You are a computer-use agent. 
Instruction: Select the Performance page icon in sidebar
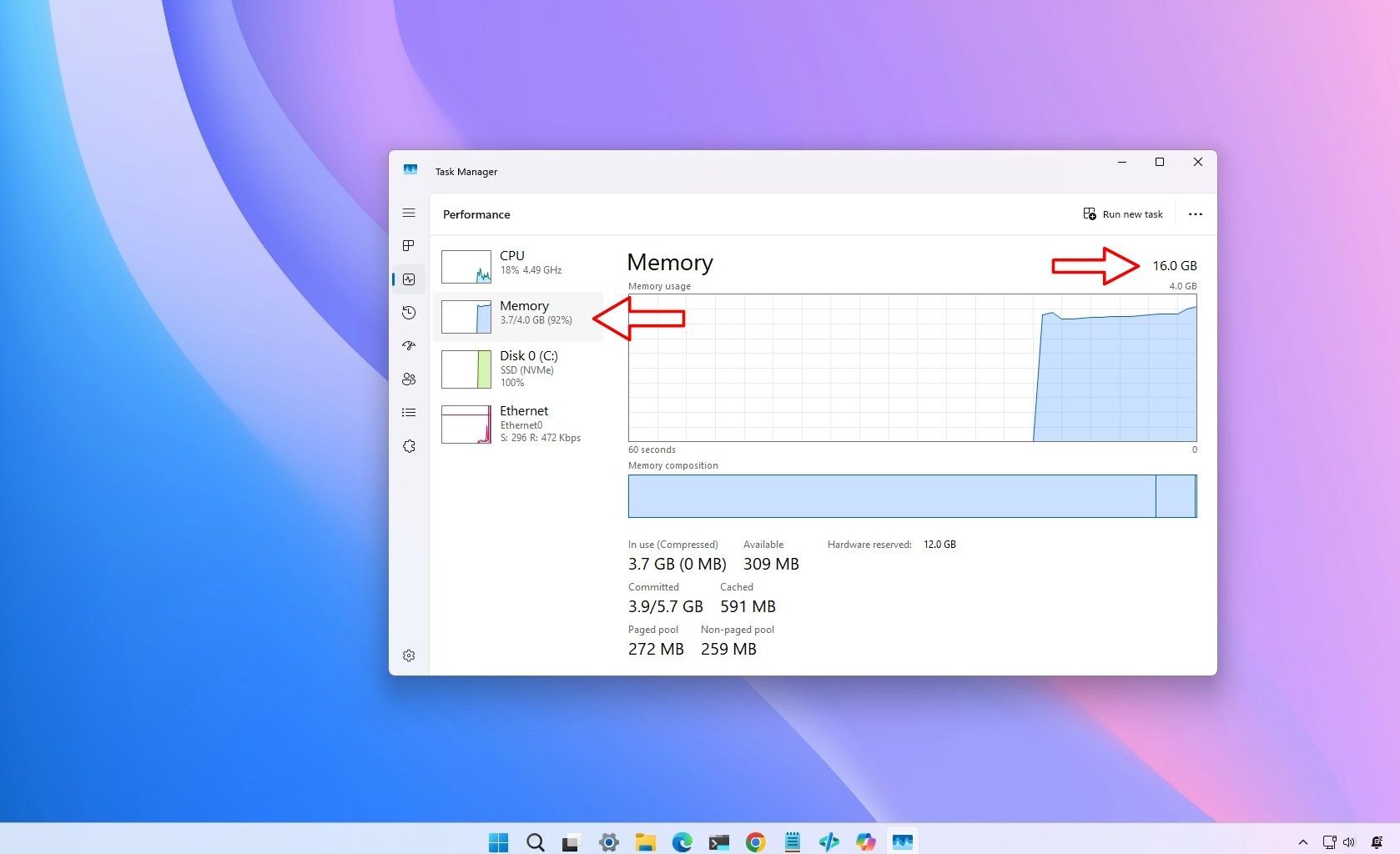[x=409, y=279]
